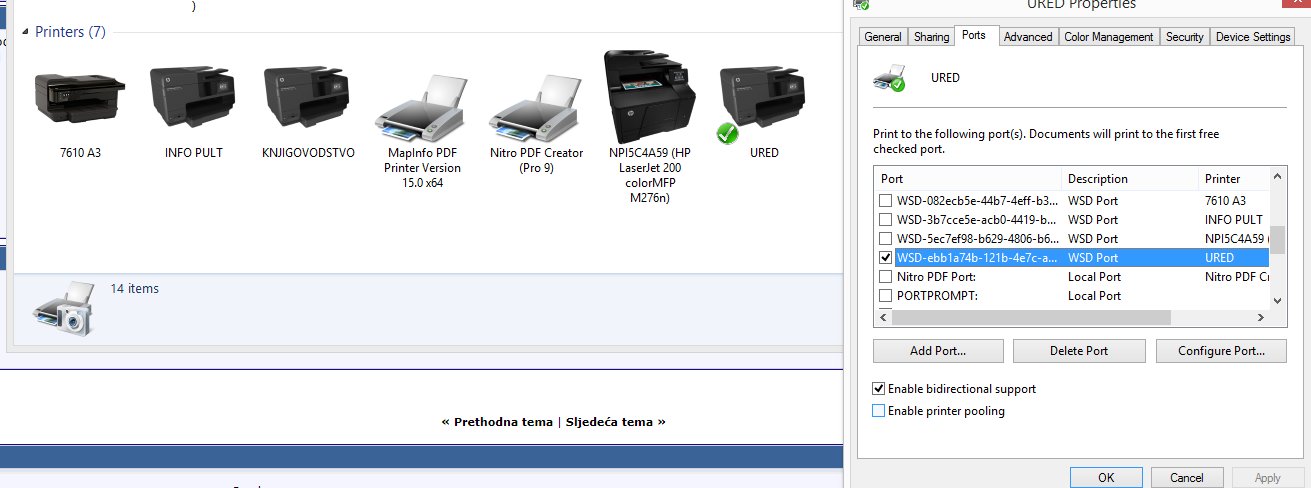This screenshot has width=1311, height=488.
Task: Open the Security tab
Action: pyautogui.click(x=1184, y=37)
